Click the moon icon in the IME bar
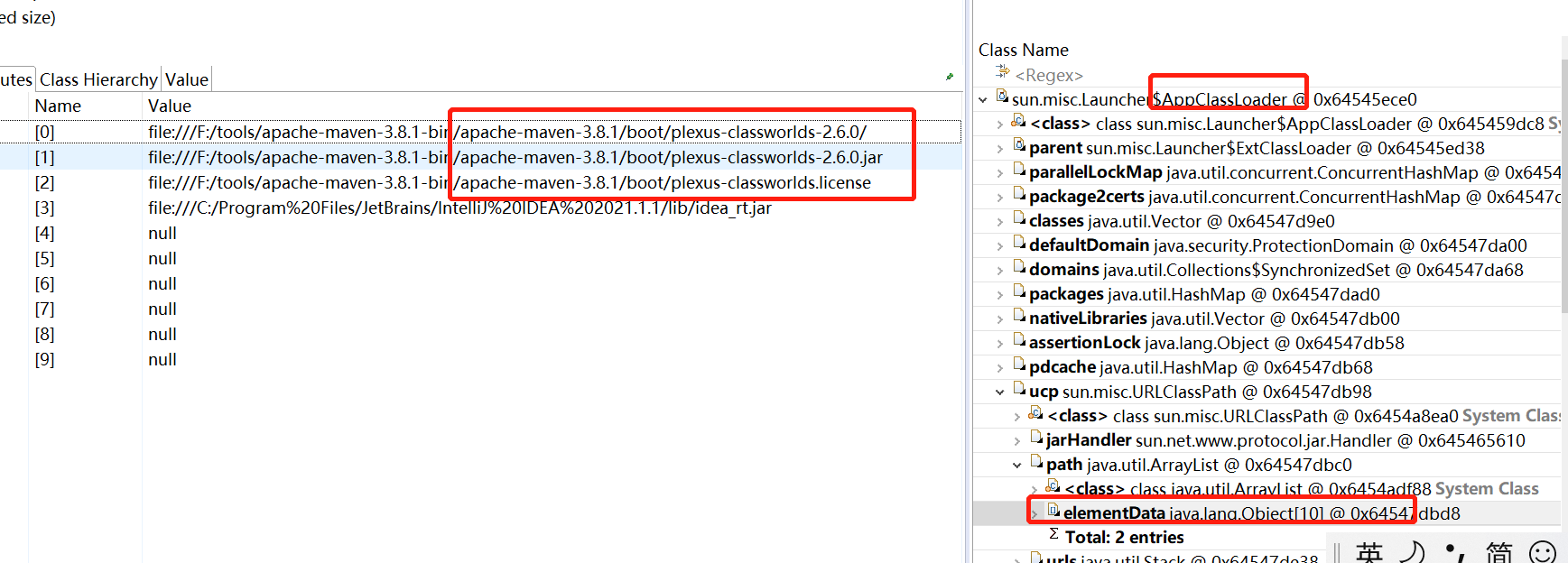The width and height of the screenshot is (1568, 563). tap(1413, 552)
